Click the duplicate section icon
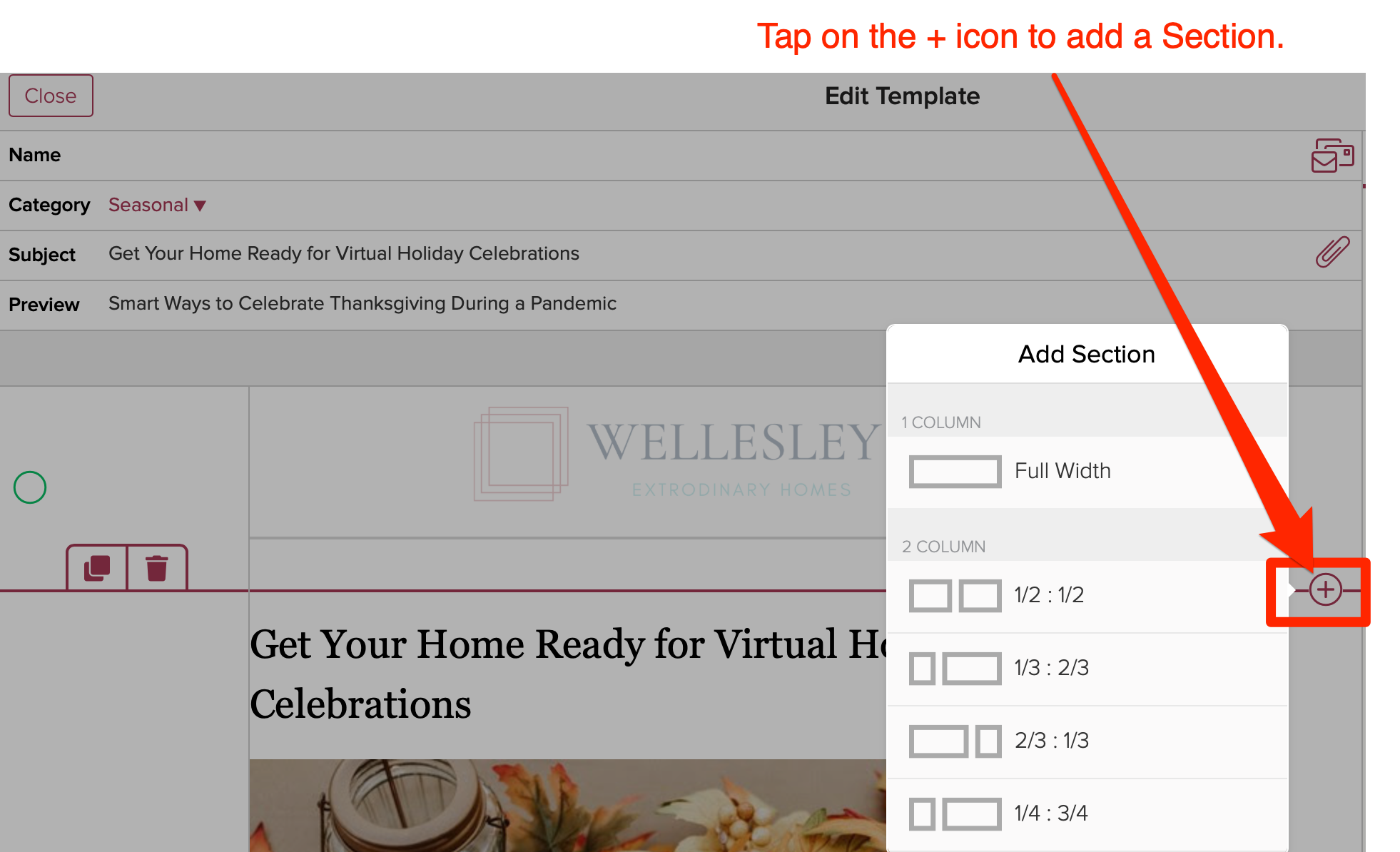 (x=97, y=567)
